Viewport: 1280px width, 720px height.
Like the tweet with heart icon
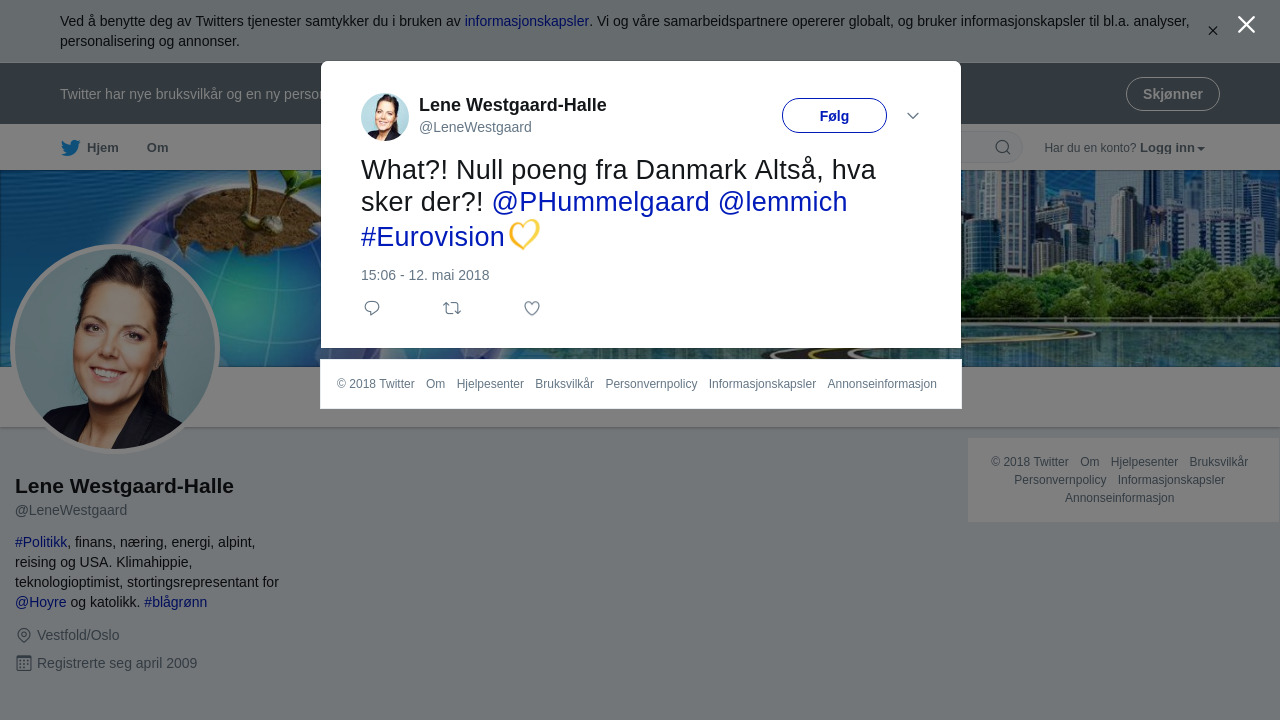532,308
